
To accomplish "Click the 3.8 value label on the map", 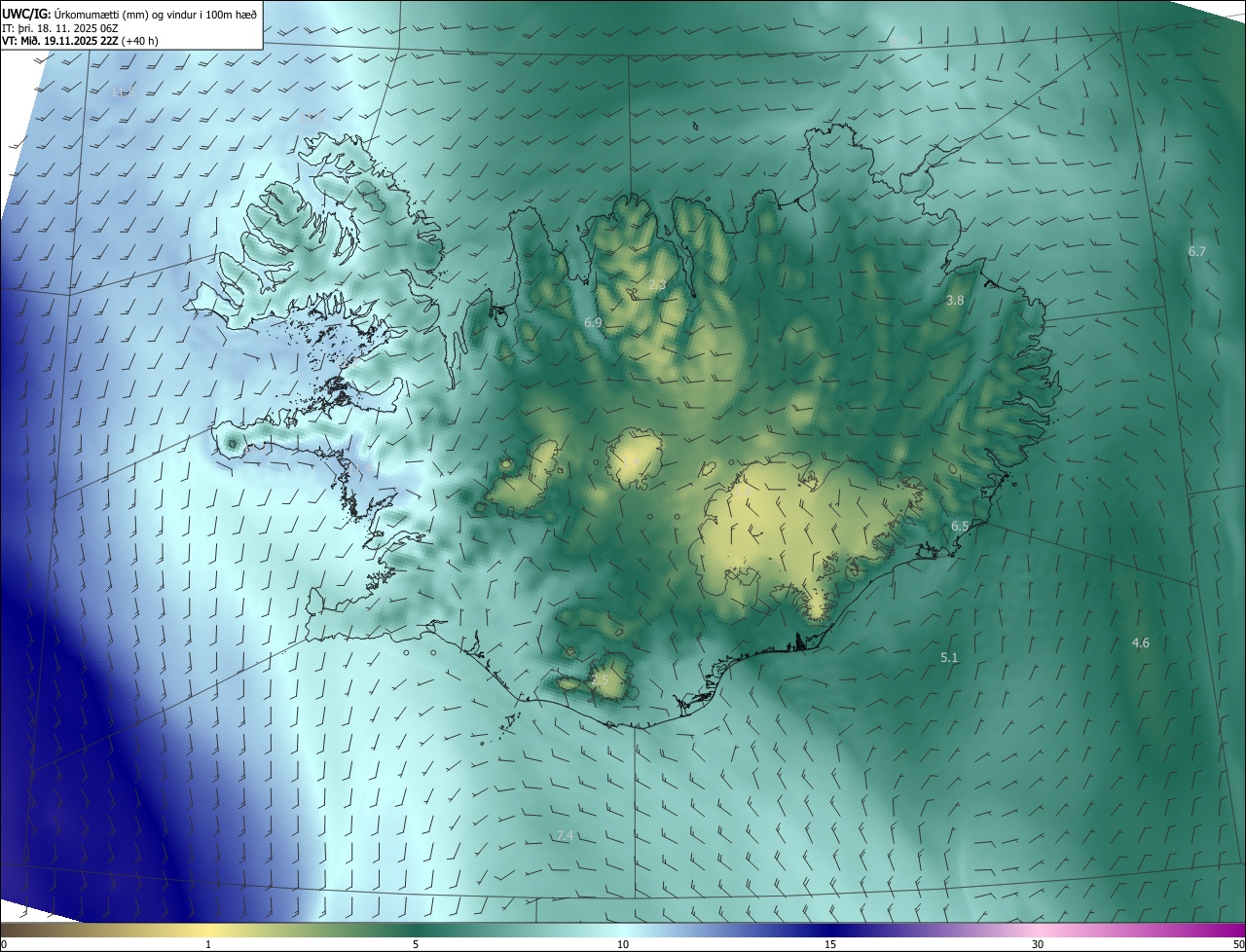I will (x=955, y=301).
